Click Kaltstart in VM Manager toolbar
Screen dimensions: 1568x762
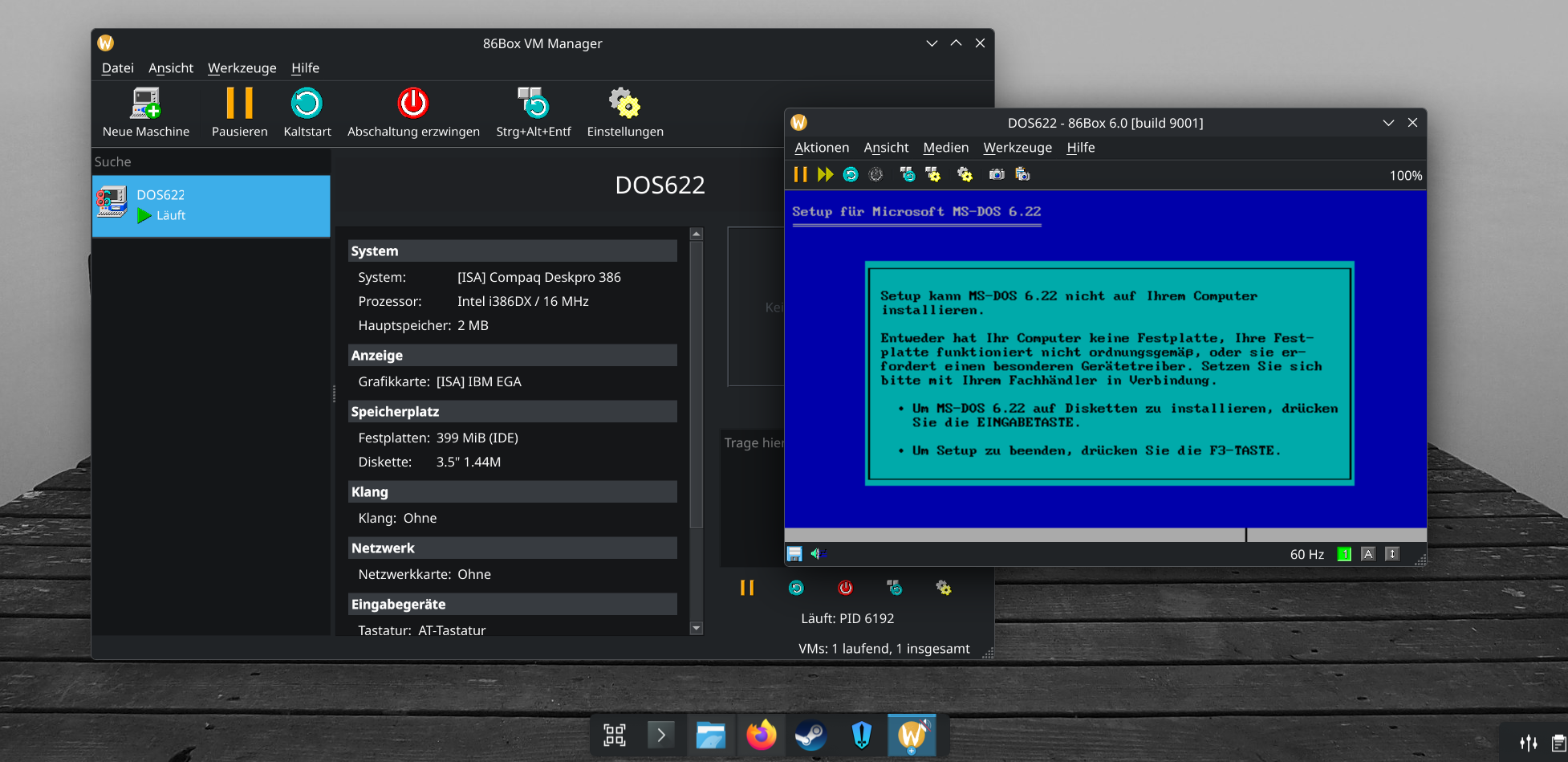coord(307,112)
